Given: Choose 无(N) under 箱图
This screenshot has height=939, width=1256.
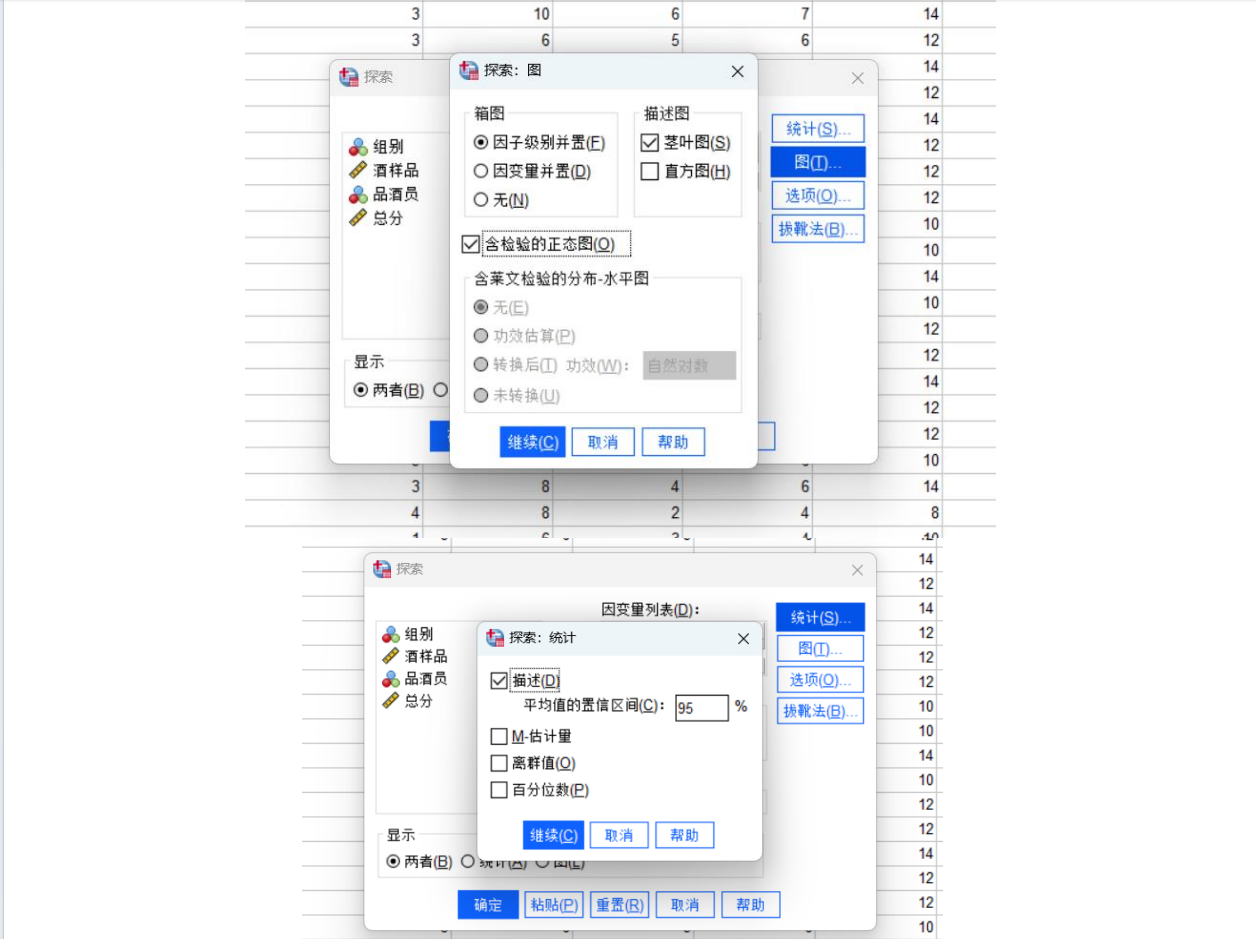Looking at the screenshot, I should (480, 200).
